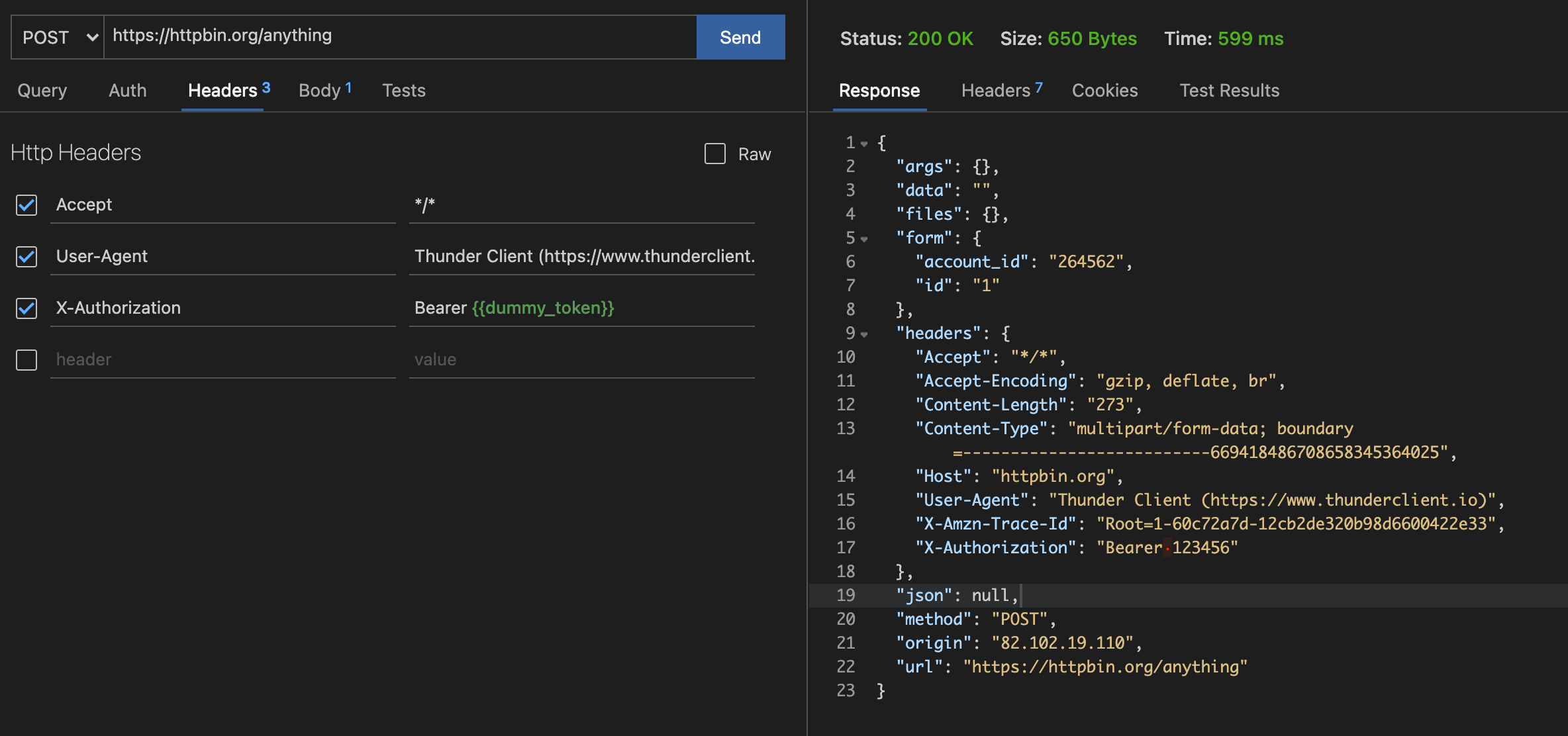Enable the empty header row checkbox
The image size is (1568, 736).
(x=26, y=360)
